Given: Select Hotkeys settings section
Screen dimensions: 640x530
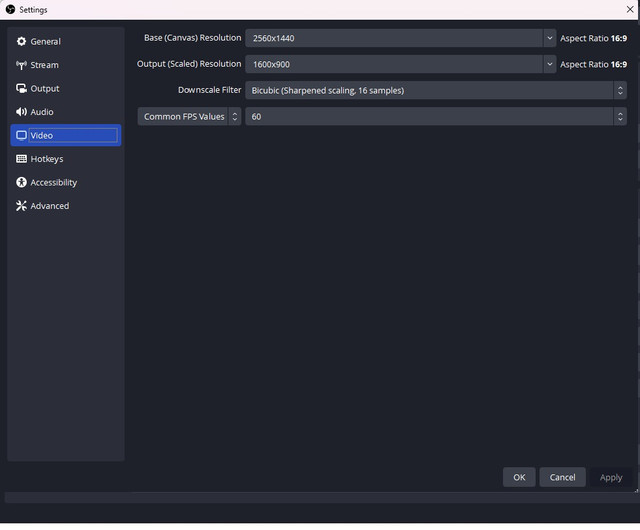Looking at the screenshot, I should pos(66,159).
